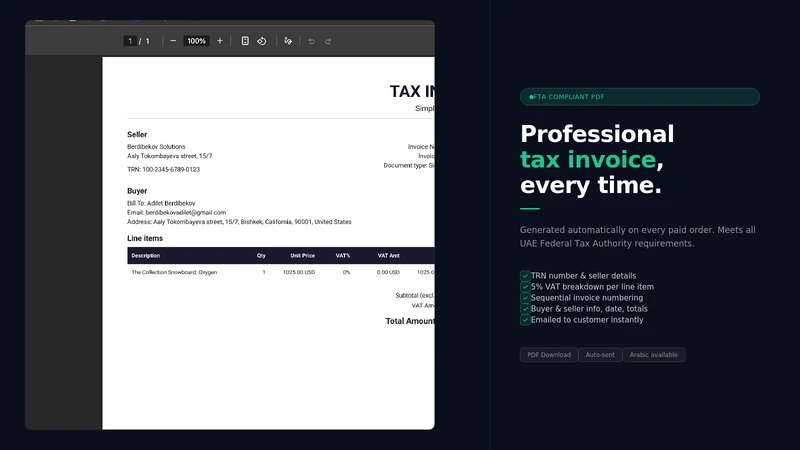
Task: Click 'The Collection Snowboard: Oxygen' line item
Action: coord(174,272)
